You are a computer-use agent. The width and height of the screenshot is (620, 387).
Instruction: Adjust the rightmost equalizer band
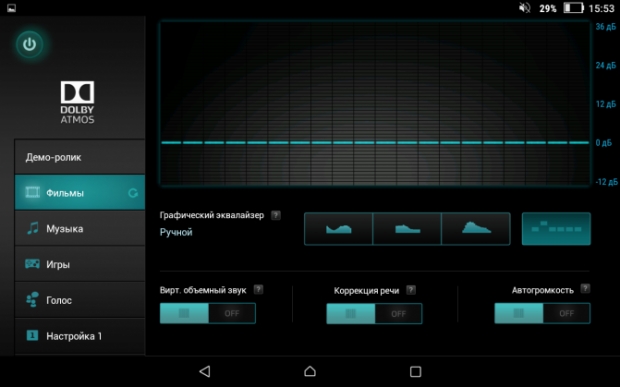coord(579,142)
